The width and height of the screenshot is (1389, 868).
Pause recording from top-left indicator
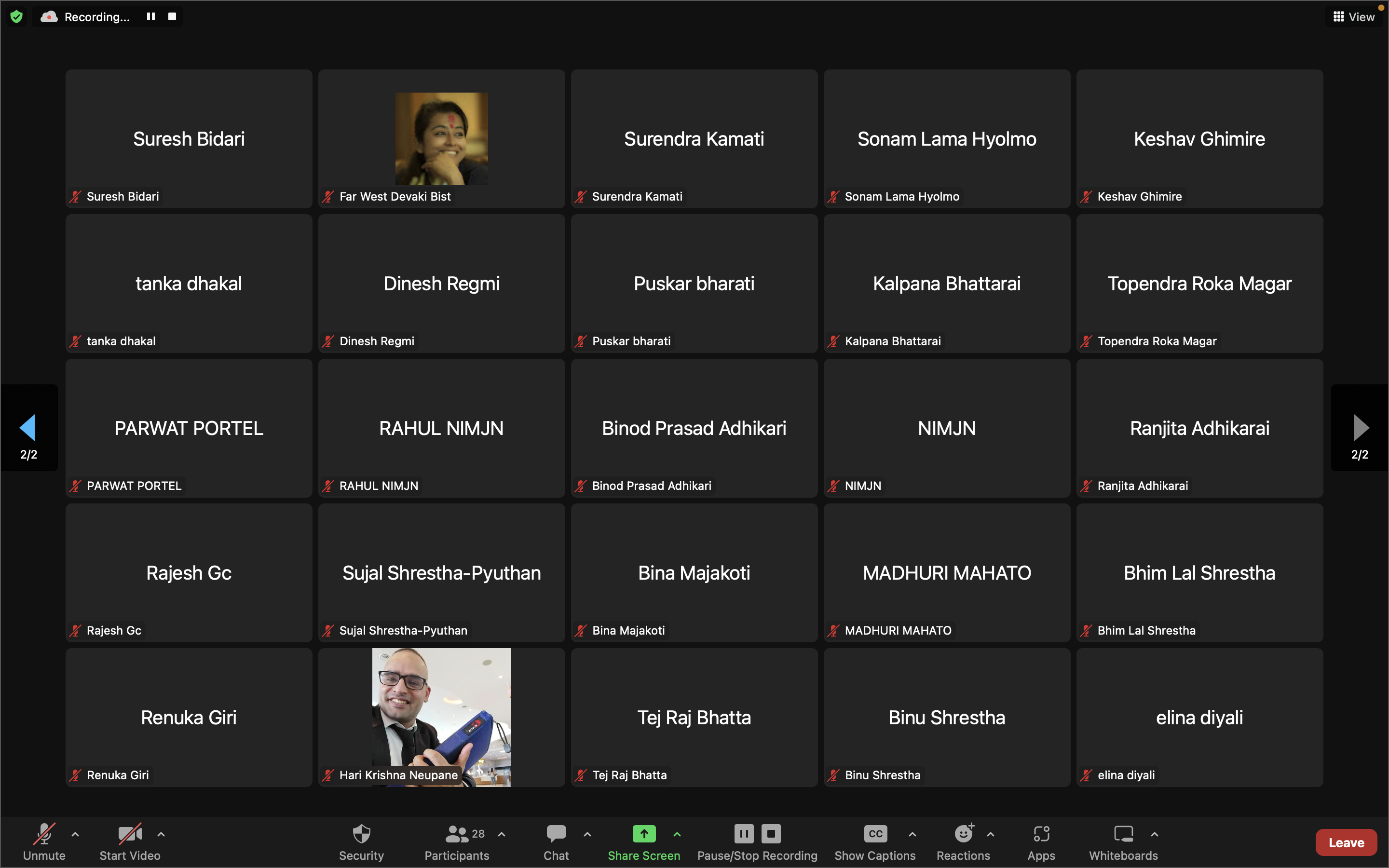151,17
